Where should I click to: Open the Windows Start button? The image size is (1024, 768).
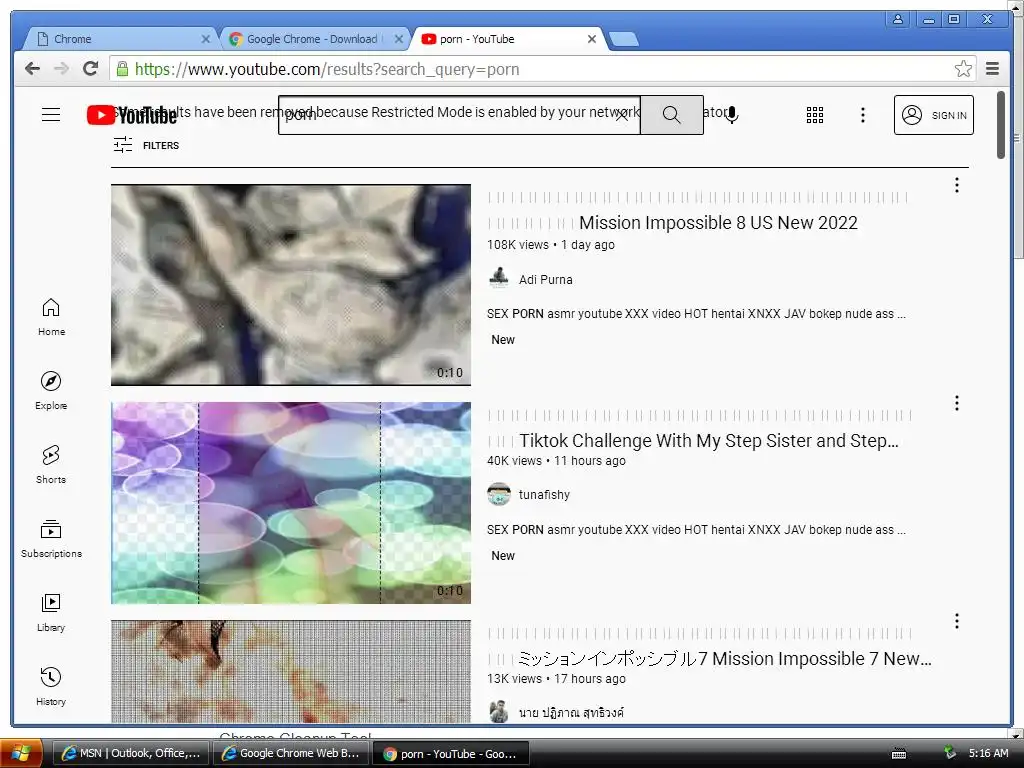coord(20,754)
